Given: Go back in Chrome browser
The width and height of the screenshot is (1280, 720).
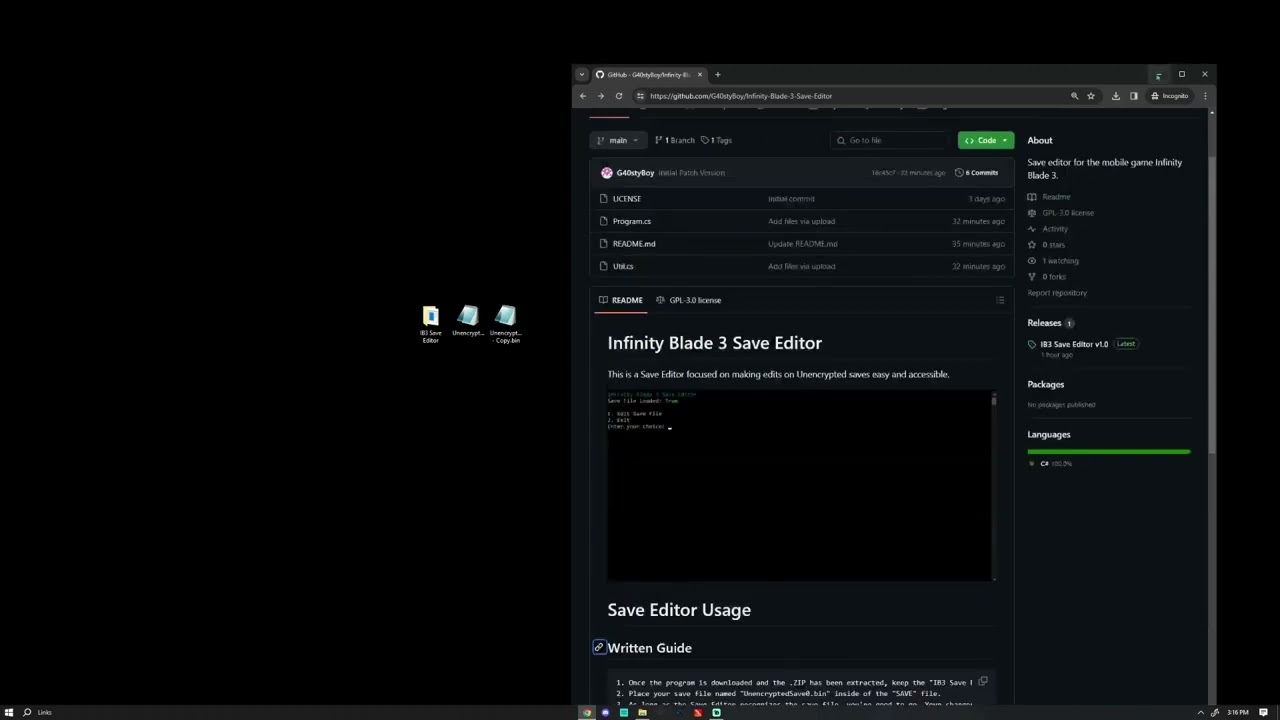Looking at the screenshot, I should click(x=583, y=96).
